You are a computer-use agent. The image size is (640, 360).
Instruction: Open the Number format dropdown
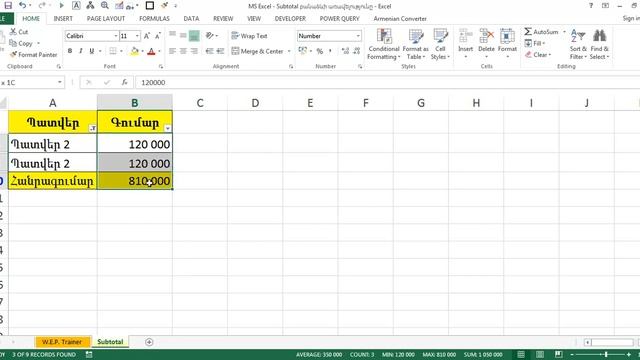pos(358,36)
